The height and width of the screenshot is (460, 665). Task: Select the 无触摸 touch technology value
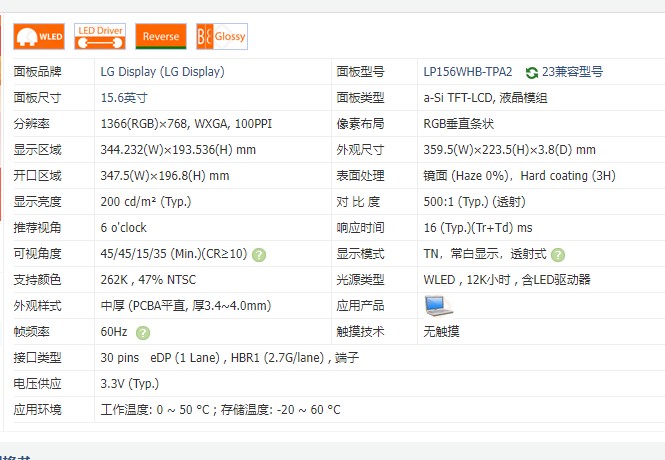point(441,332)
